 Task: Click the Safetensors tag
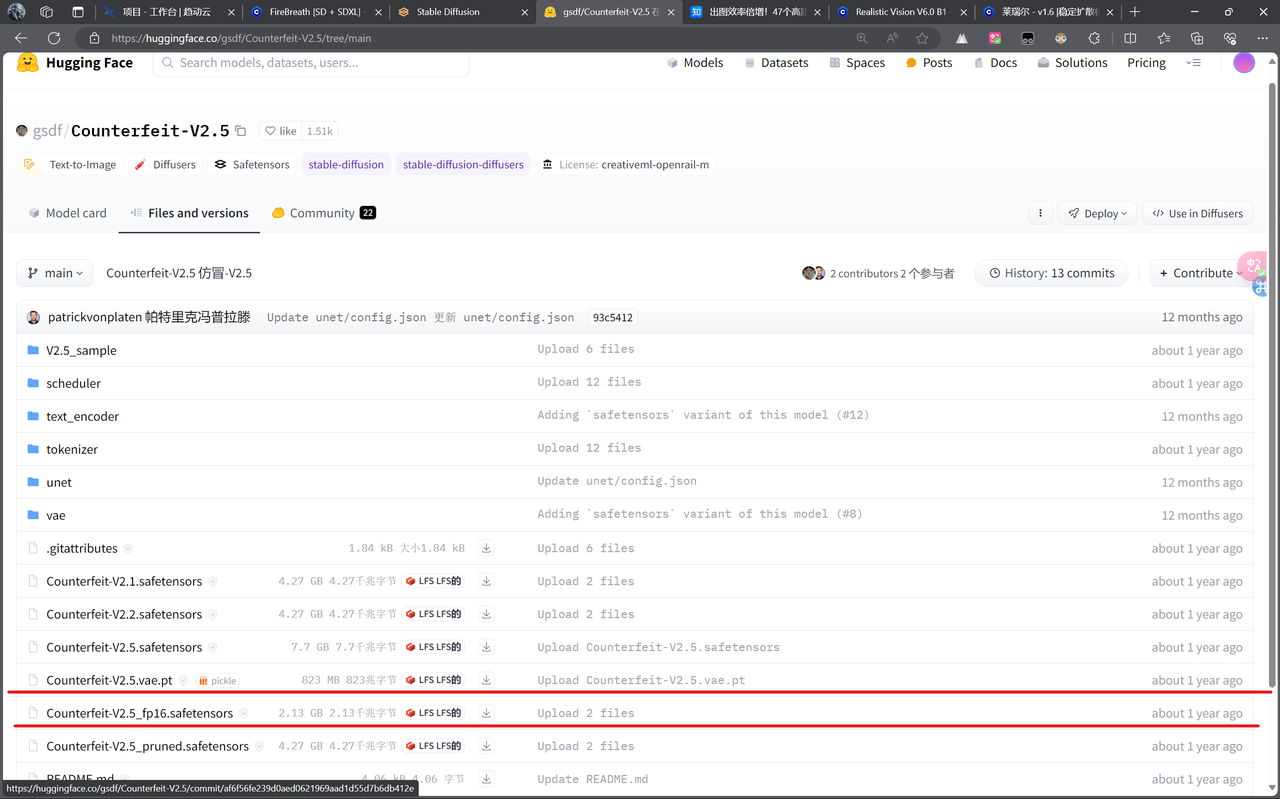click(x=251, y=164)
